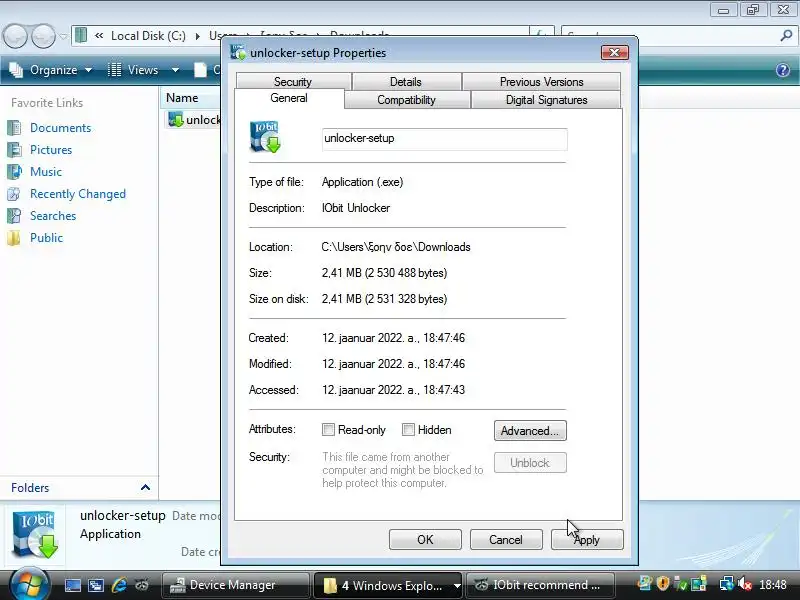Click the Music folder icon
800x600 pixels.
click(x=14, y=171)
